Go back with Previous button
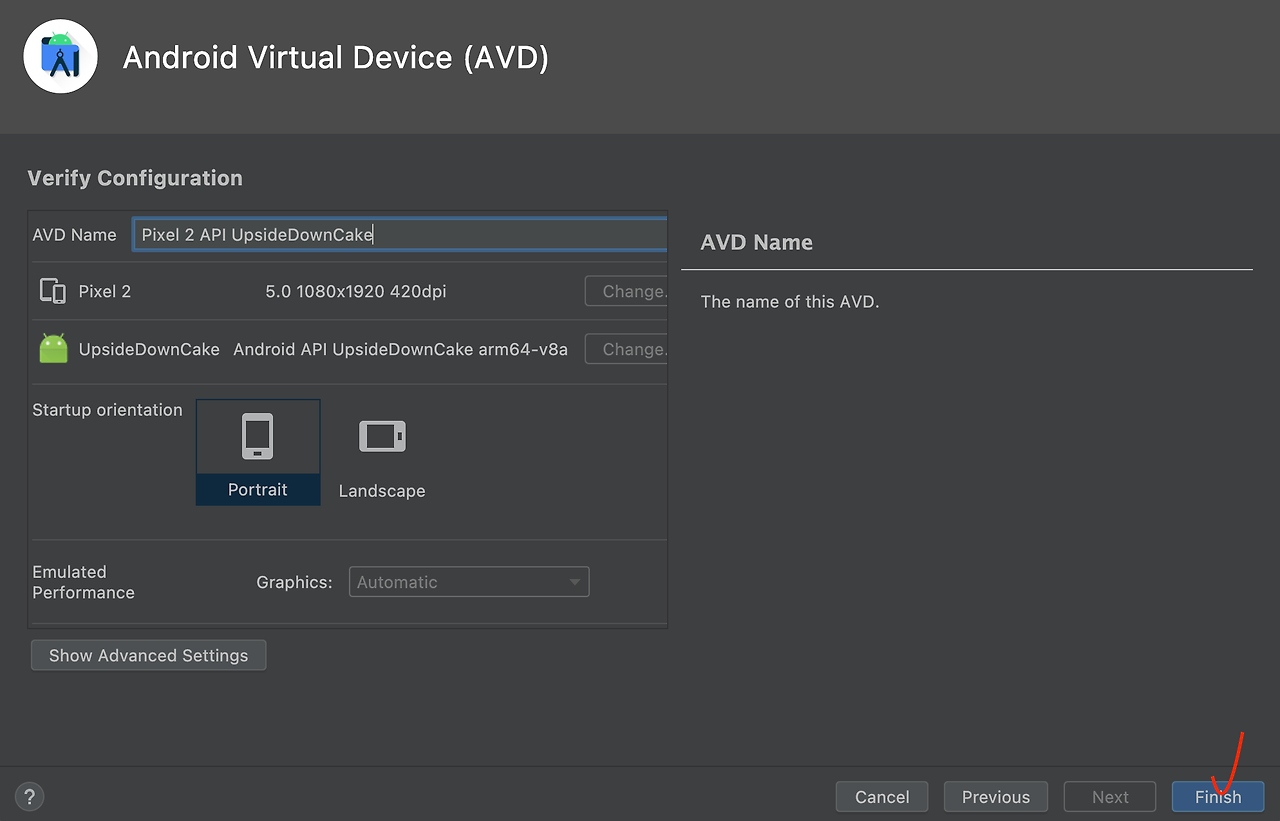1280x821 pixels. pyautogui.click(x=996, y=797)
